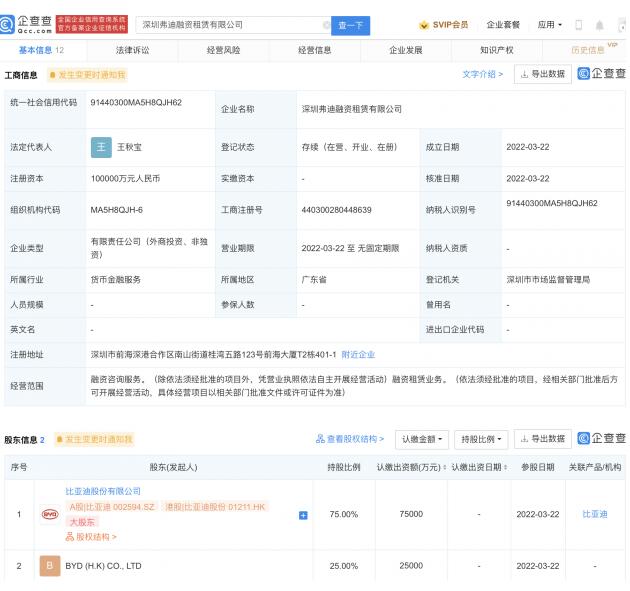The width and height of the screenshot is (630, 591).
Task: Click the 王 avatar of legal representative
Action: (x=101, y=147)
